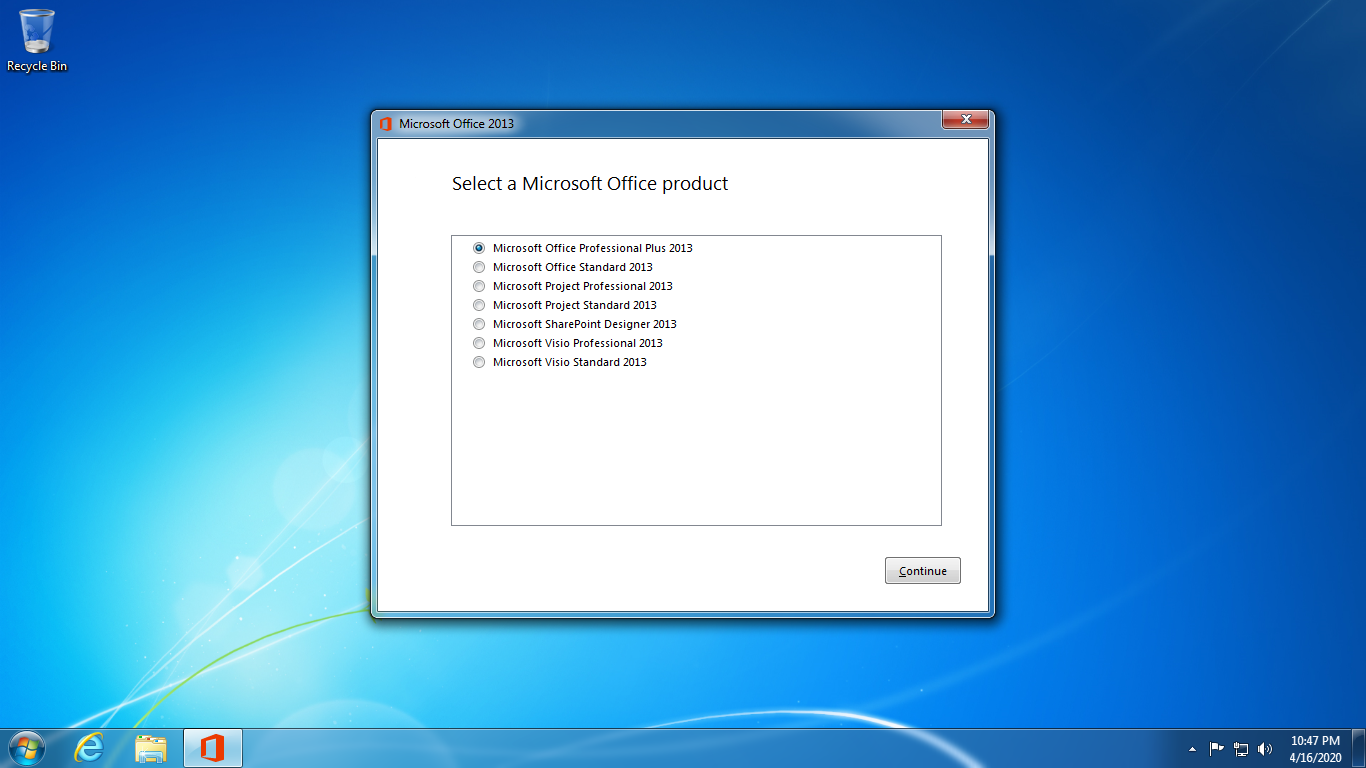The image size is (1366, 768).
Task: Open the Windows Start menu
Action: [27, 748]
